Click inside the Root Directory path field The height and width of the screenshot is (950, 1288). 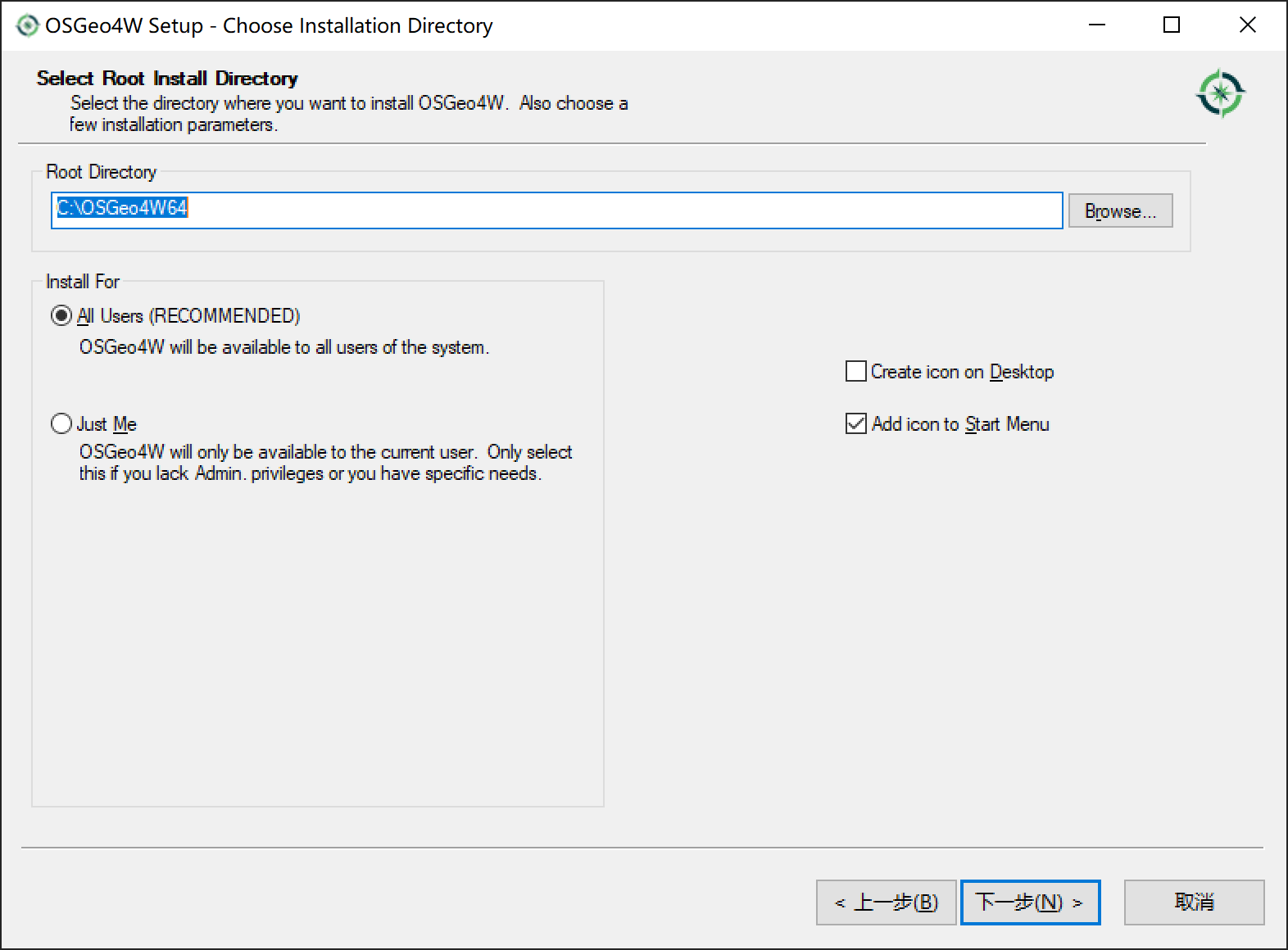623,210
